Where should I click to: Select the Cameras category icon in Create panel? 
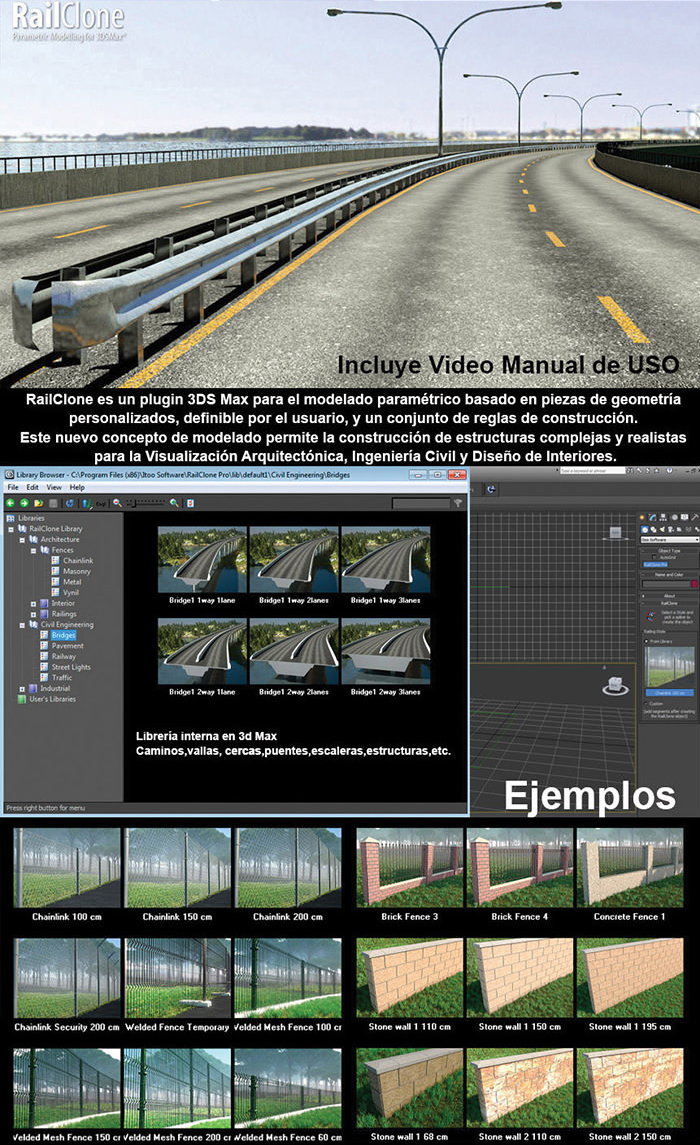coord(671,529)
